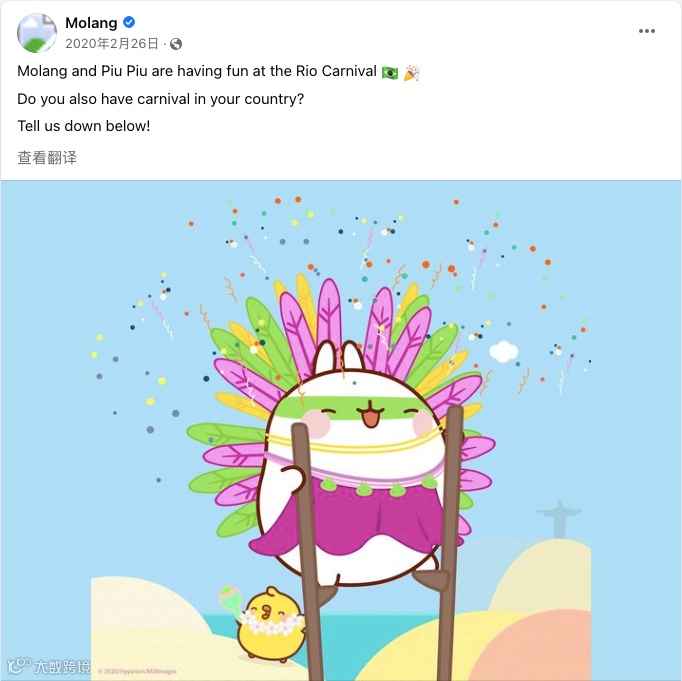Open the three-dot post options menu

coord(646,31)
